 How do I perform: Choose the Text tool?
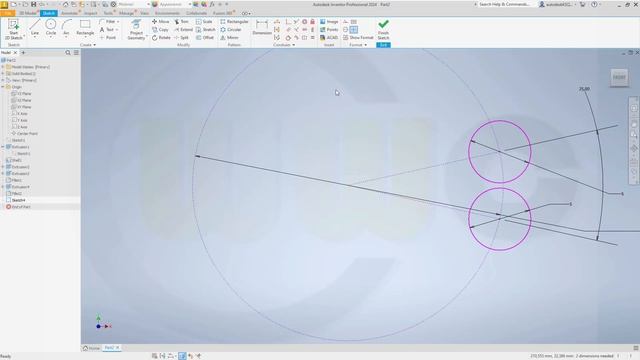(109, 30)
